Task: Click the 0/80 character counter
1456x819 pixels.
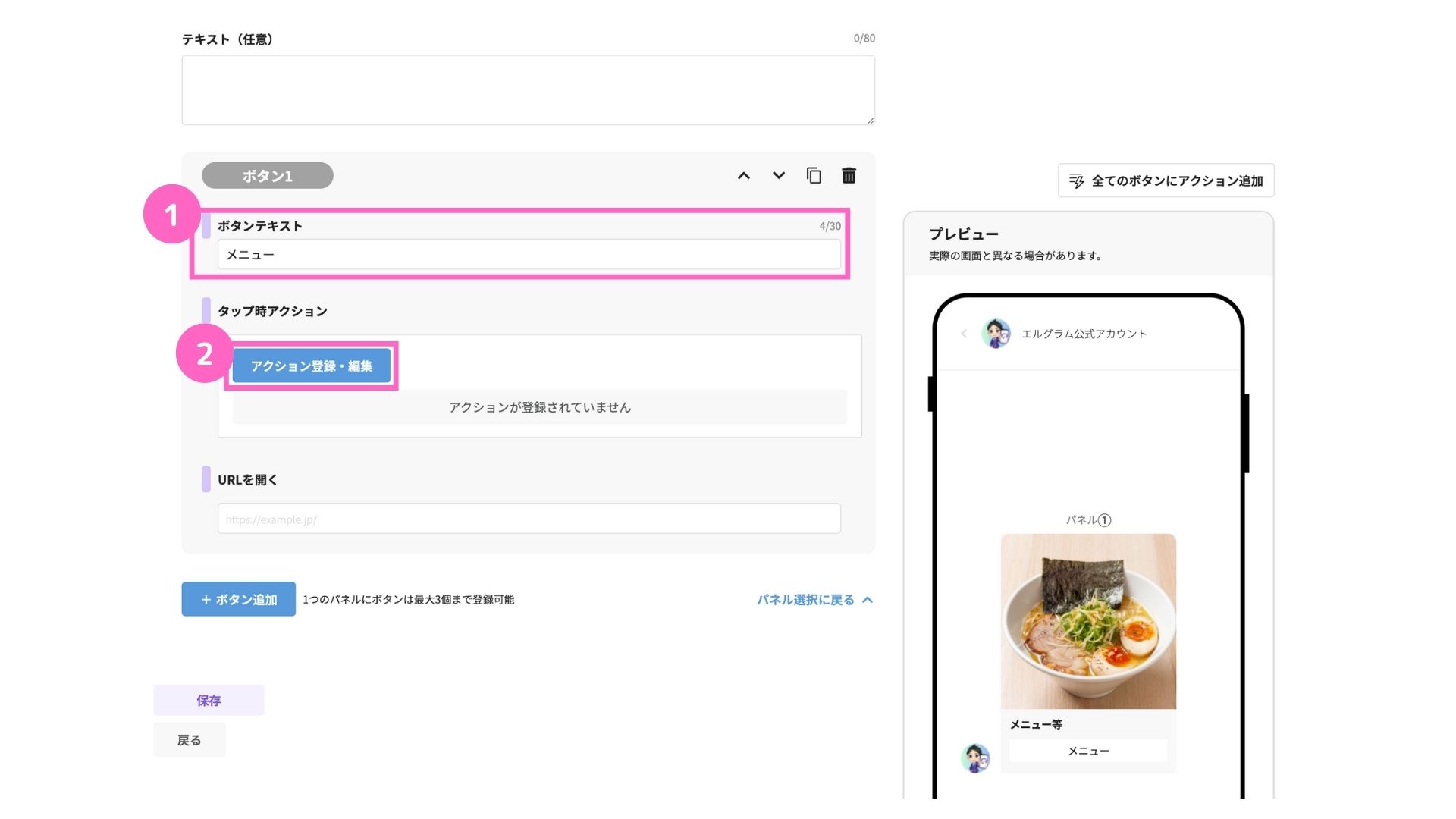Action: (864, 38)
